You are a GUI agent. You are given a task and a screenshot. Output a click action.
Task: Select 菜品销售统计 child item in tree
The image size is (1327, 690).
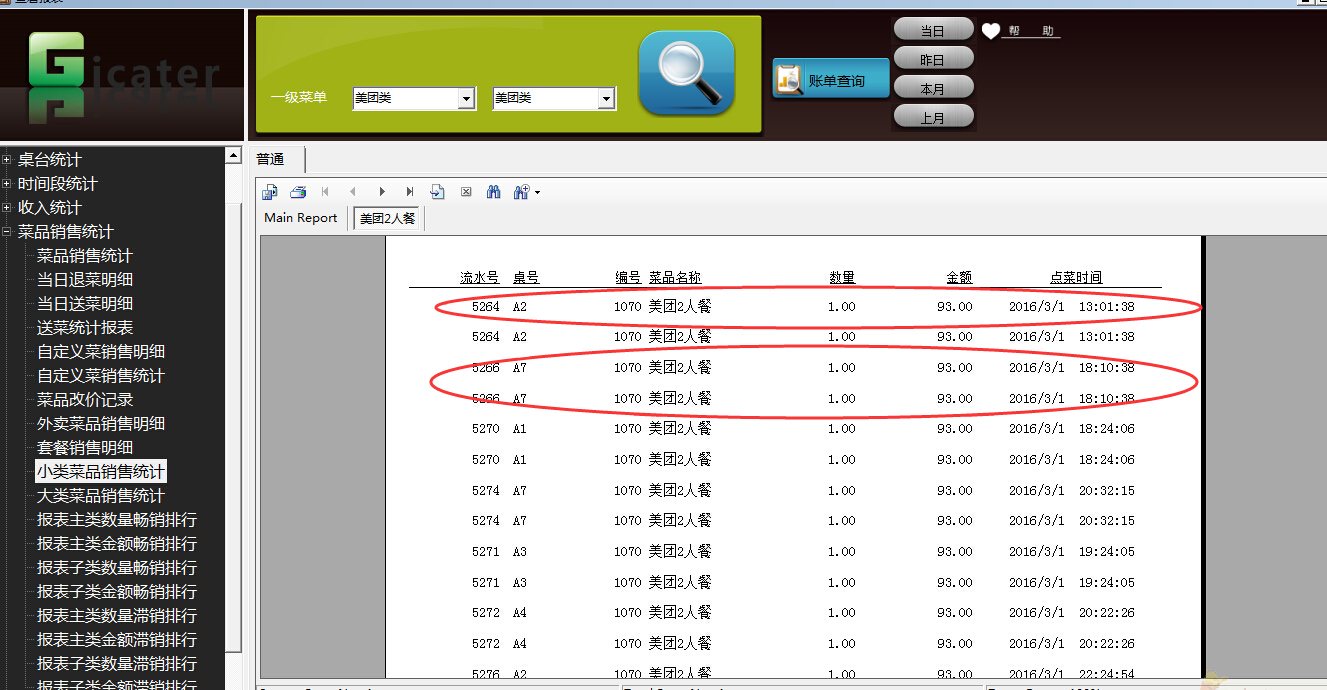[85, 256]
